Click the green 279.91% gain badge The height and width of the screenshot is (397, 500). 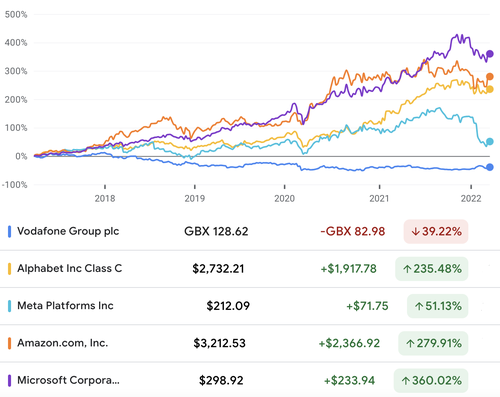tap(433, 343)
